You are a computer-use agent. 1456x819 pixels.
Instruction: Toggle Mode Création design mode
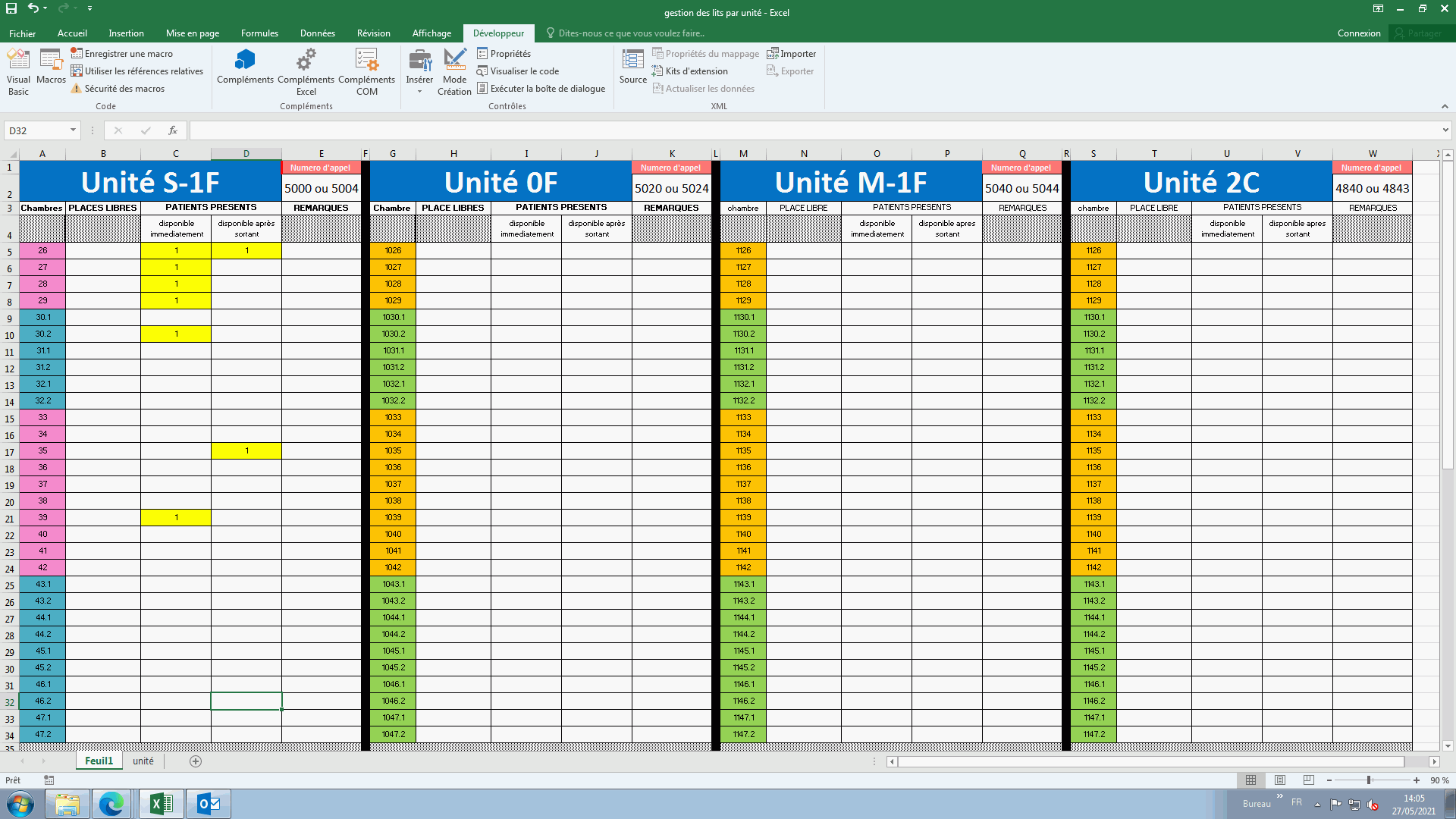click(x=454, y=71)
